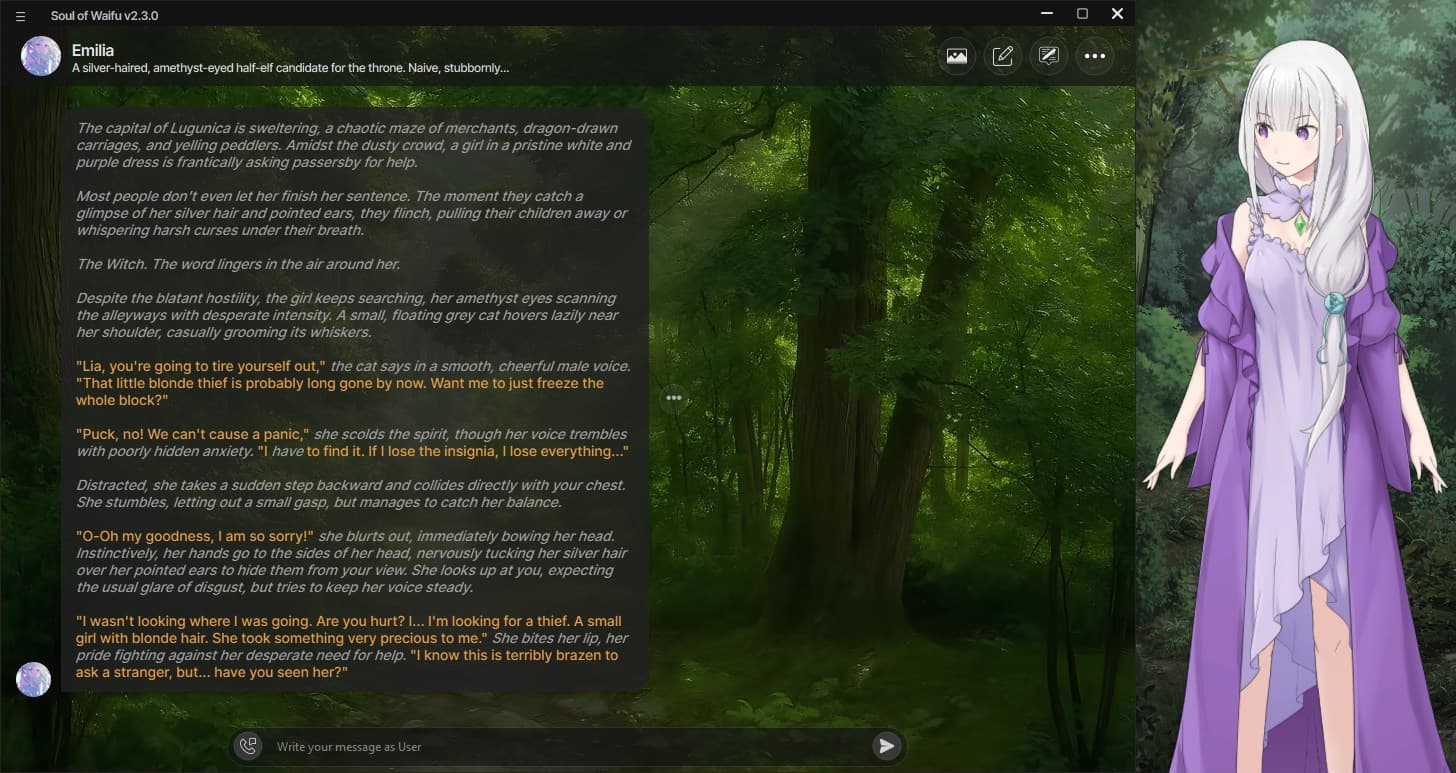Viewport: 1456px width, 773px height.
Task: Focus the 'Write your message as User' field
Action: point(570,747)
